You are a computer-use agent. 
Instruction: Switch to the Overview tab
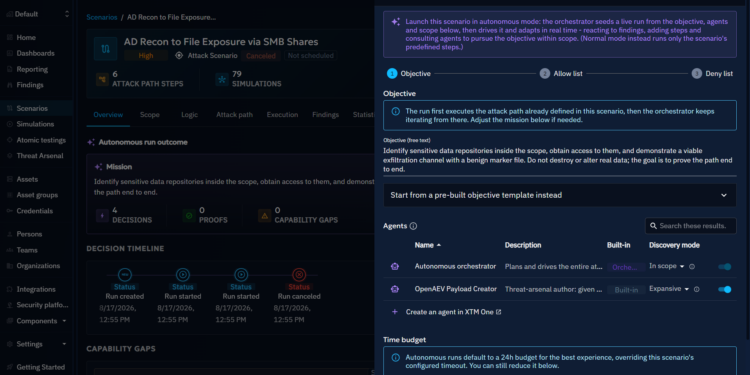(x=108, y=115)
